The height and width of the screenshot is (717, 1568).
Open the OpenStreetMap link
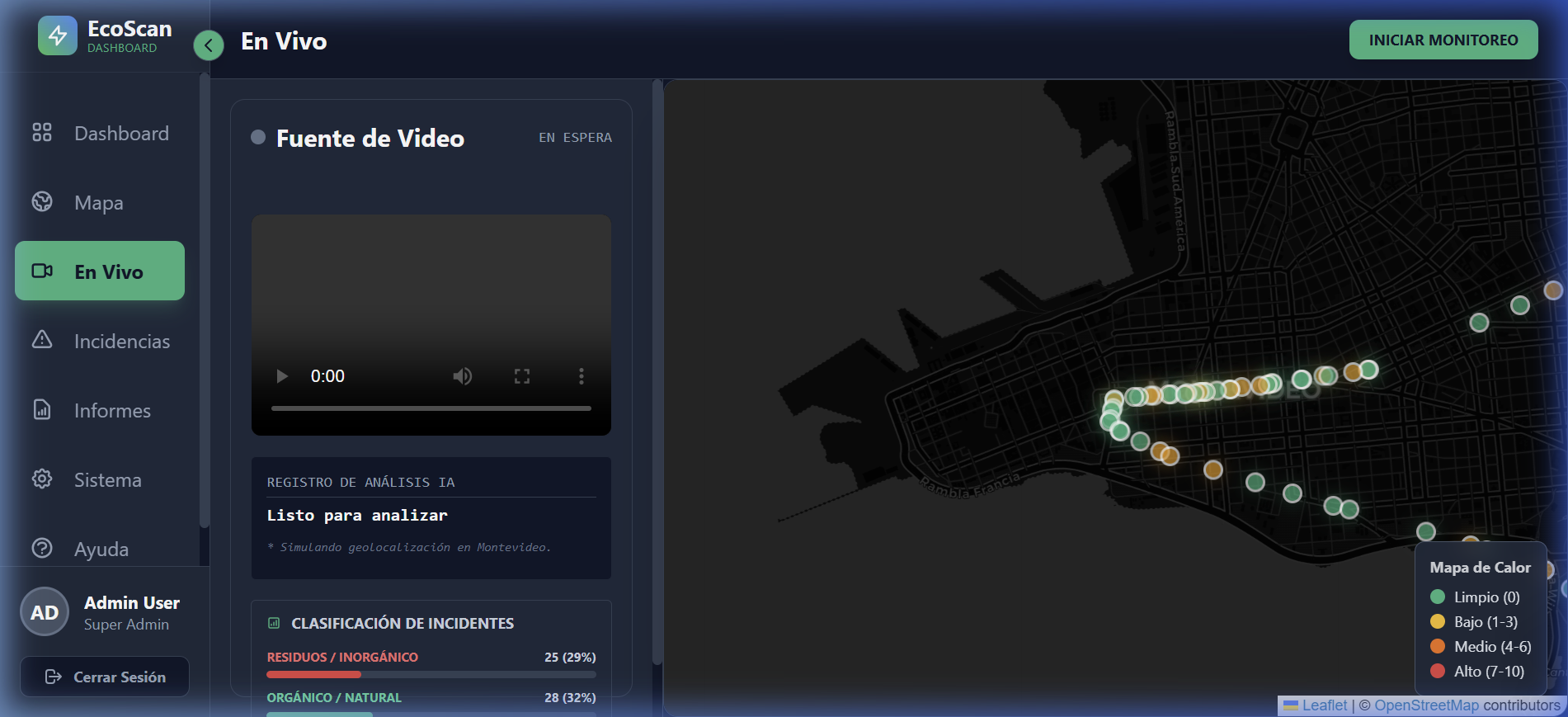click(1427, 705)
